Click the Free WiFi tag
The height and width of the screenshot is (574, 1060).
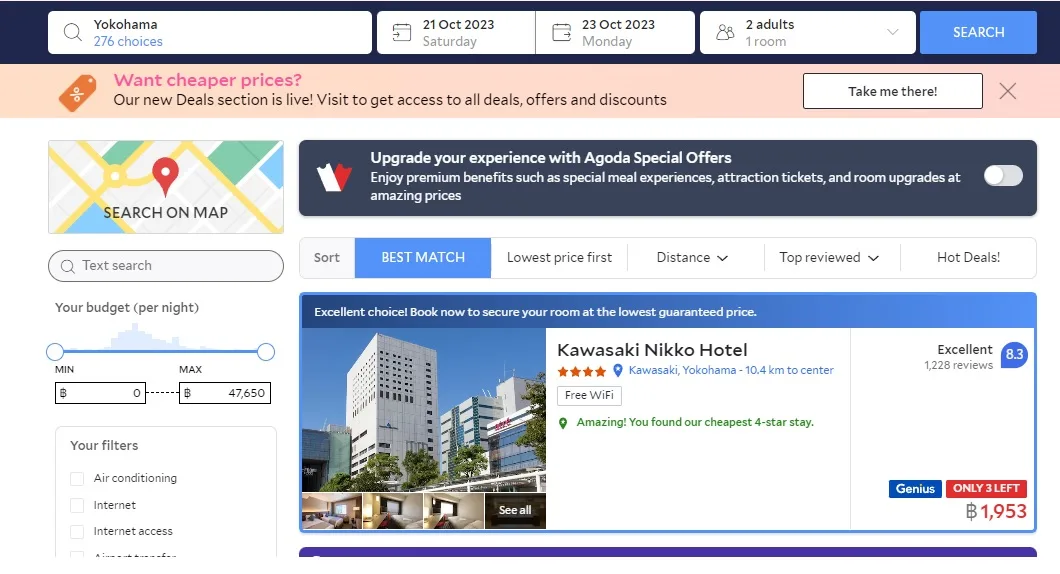pyautogui.click(x=589, y=396)
